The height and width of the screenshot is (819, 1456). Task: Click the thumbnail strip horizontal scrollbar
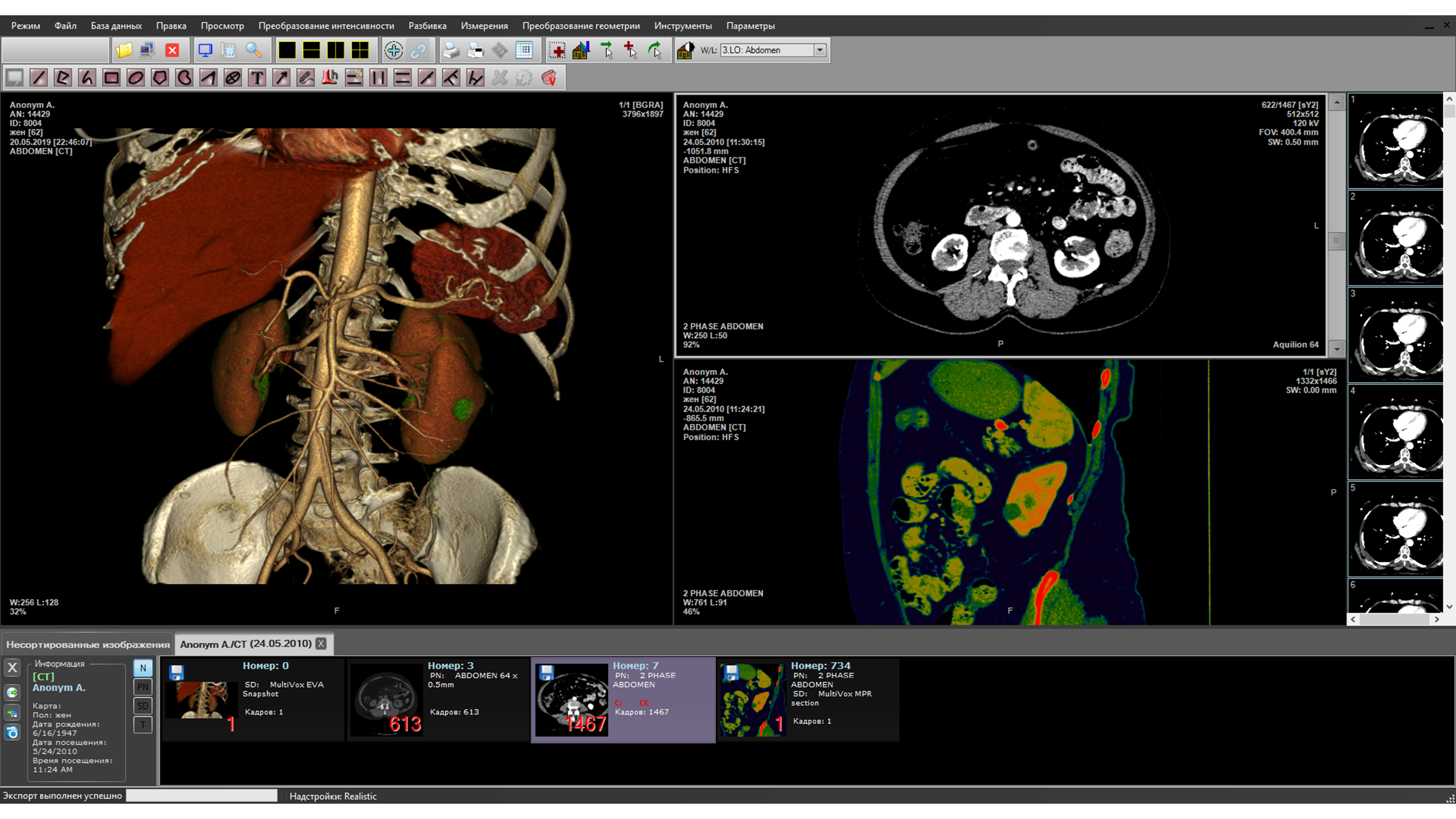[1395, 620]
